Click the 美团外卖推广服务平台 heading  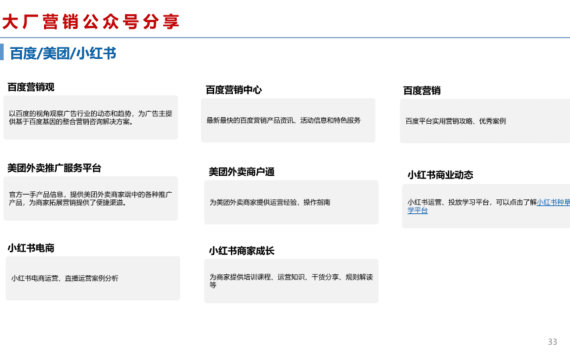coord(54,168)
